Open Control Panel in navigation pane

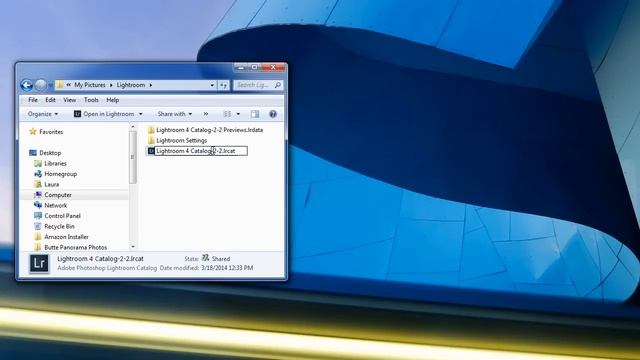(x=62, y=216)
